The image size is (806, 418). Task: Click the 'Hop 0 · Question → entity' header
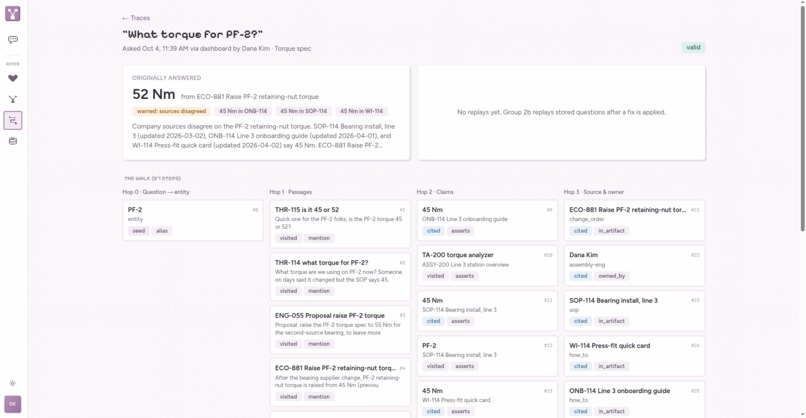156,192
